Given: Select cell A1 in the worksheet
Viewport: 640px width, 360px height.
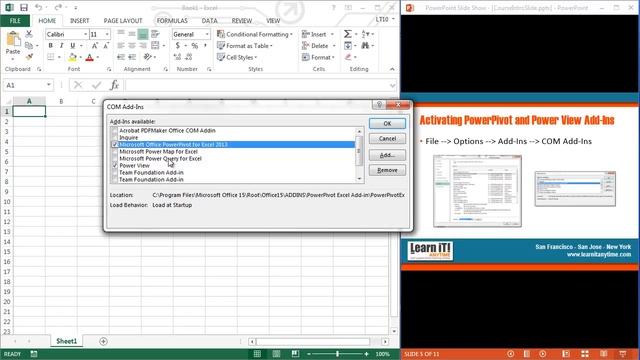Looking at the screenshot, I should pos(29,111).
